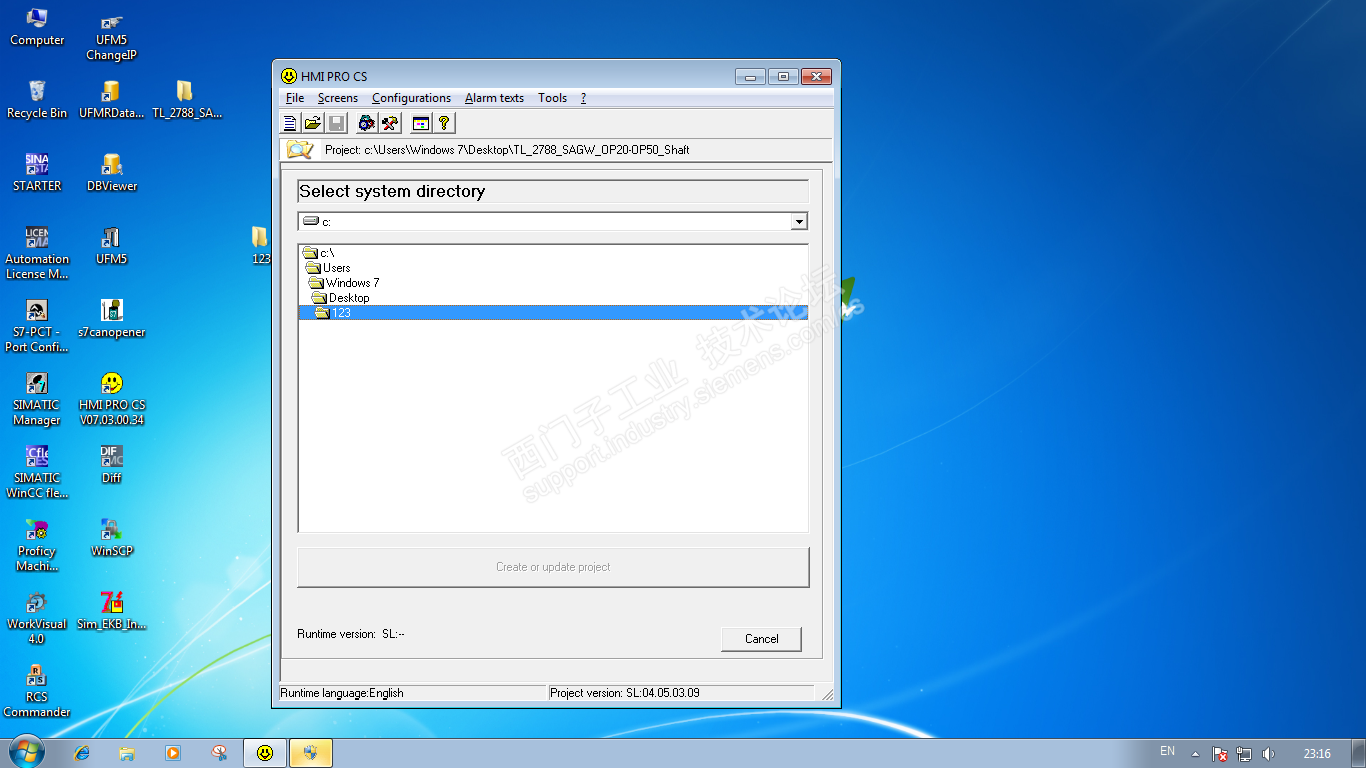Click the EN language indicator in the tray
Viewport: 1366px width, 768px height.
(x=1167, y=752)
